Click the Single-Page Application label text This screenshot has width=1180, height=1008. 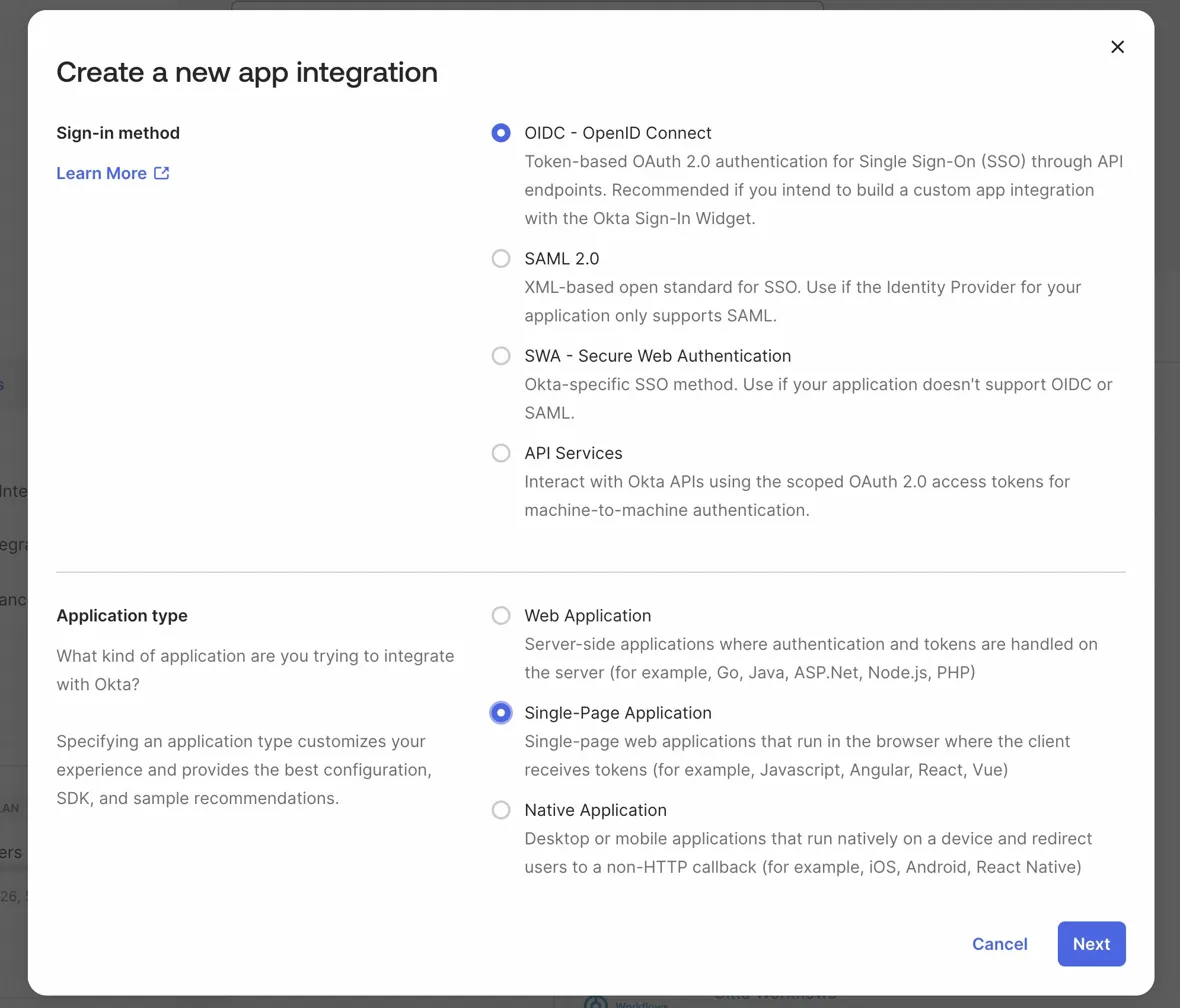pyautogui.click(x=618, y=713)
